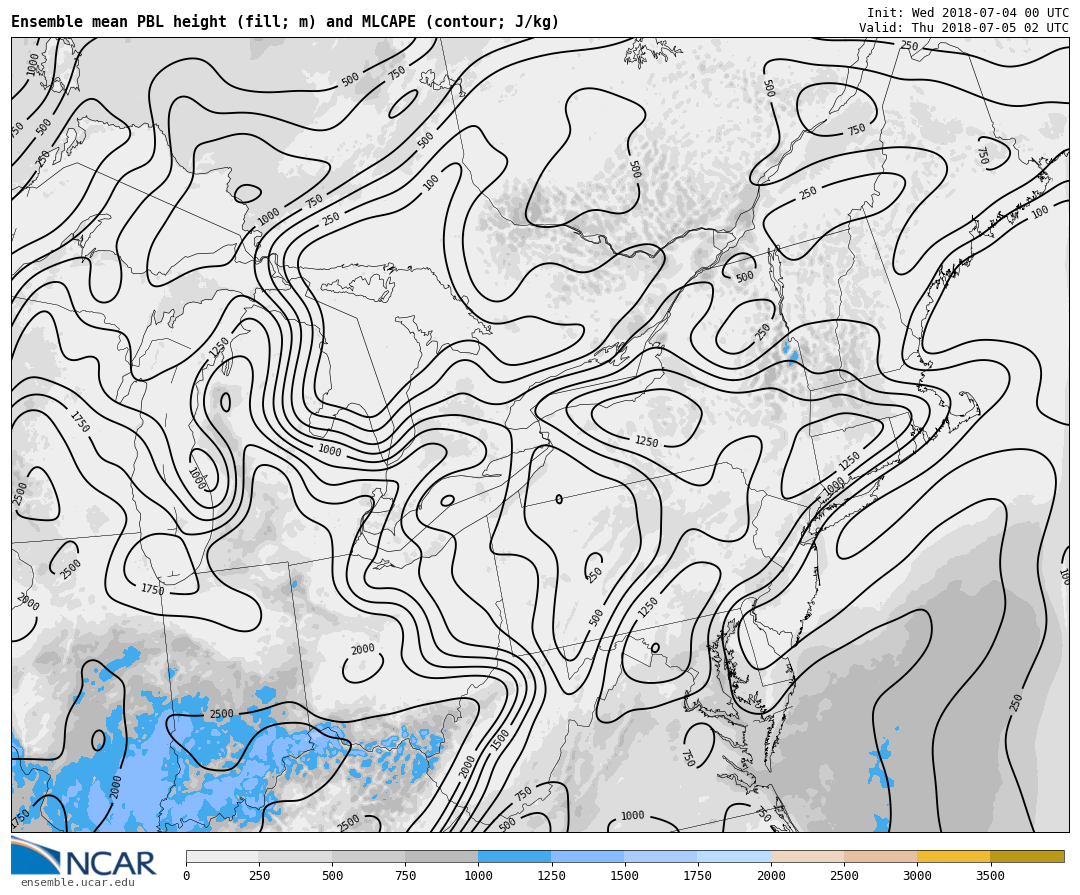1080x895 pixels.
Task: Click the NCAR wordmark text
Action: tap(110, 863)
